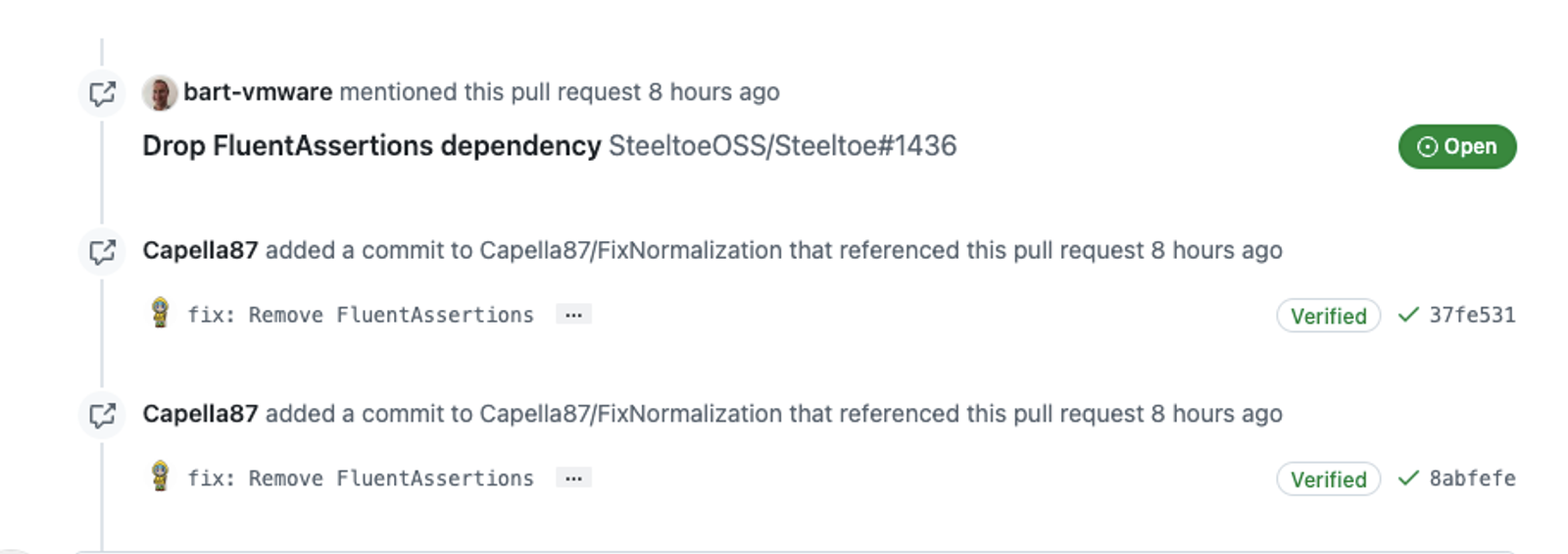Click the Verified badge for commit 8abfefe
Image resolution: width=1568 pixels, height=554 pixels.
1328,479
